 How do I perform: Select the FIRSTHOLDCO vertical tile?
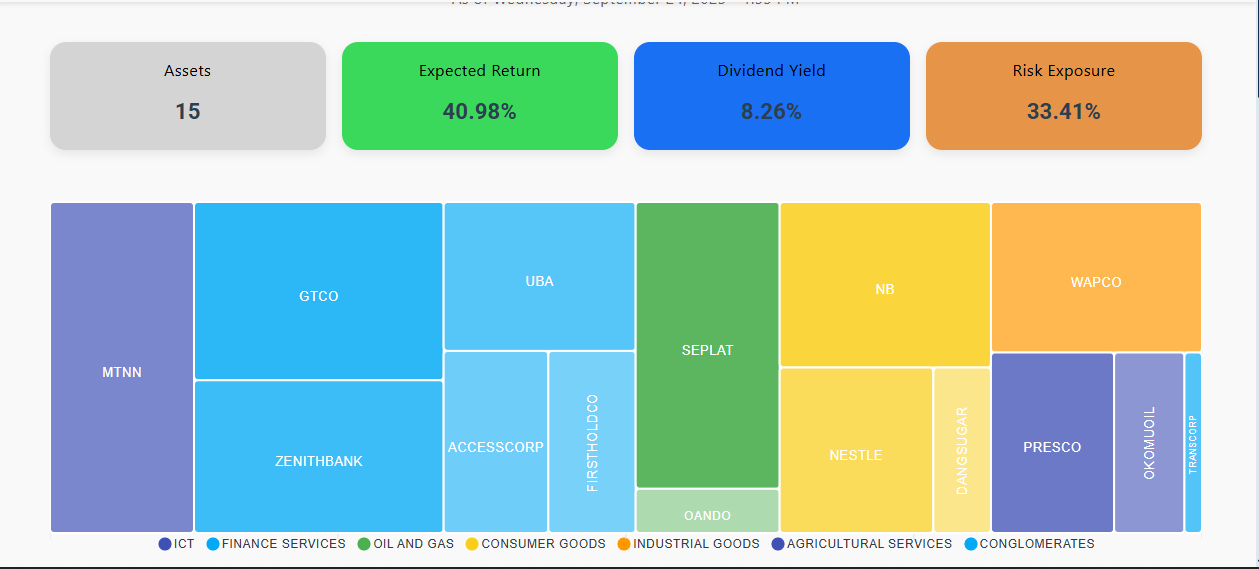click(x=592, y=442)
